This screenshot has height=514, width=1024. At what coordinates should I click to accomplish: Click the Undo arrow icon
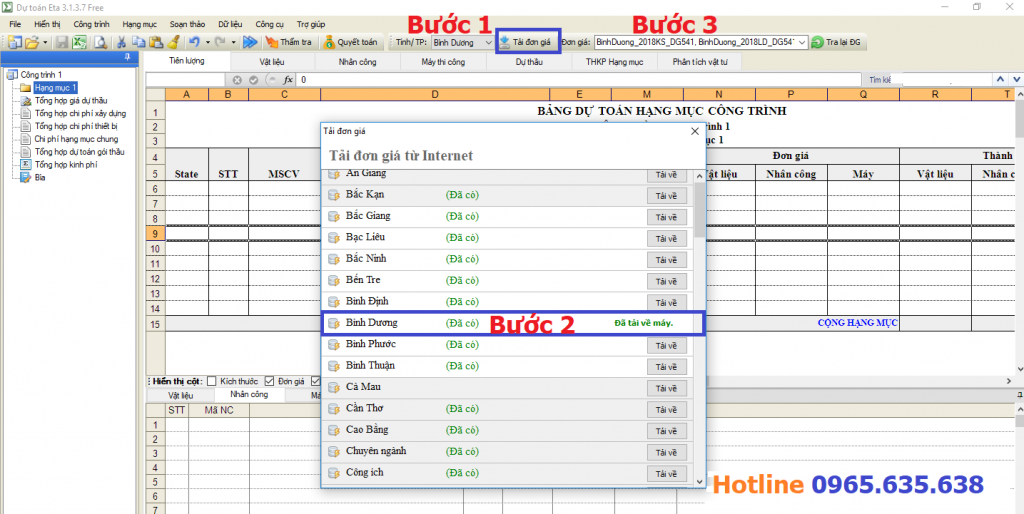194,42
